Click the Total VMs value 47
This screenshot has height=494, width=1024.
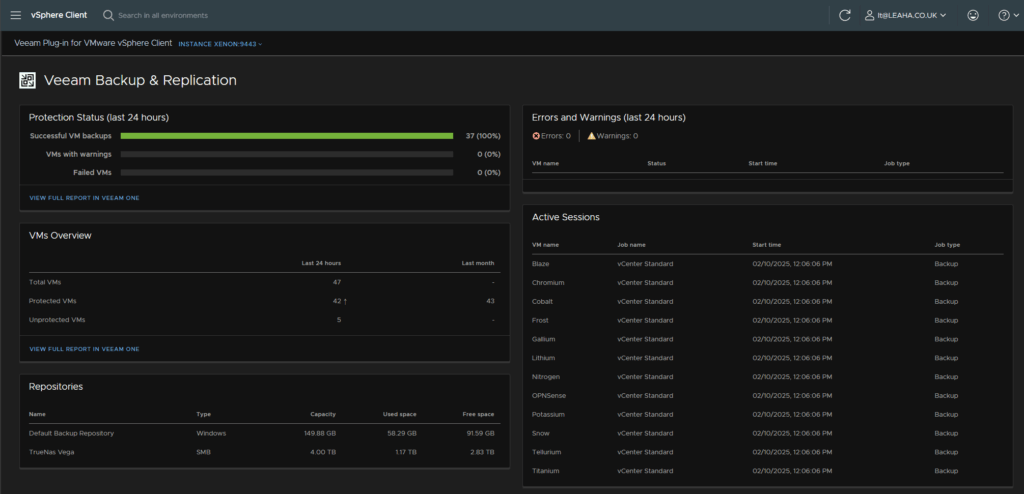click(x=337, y=282)
